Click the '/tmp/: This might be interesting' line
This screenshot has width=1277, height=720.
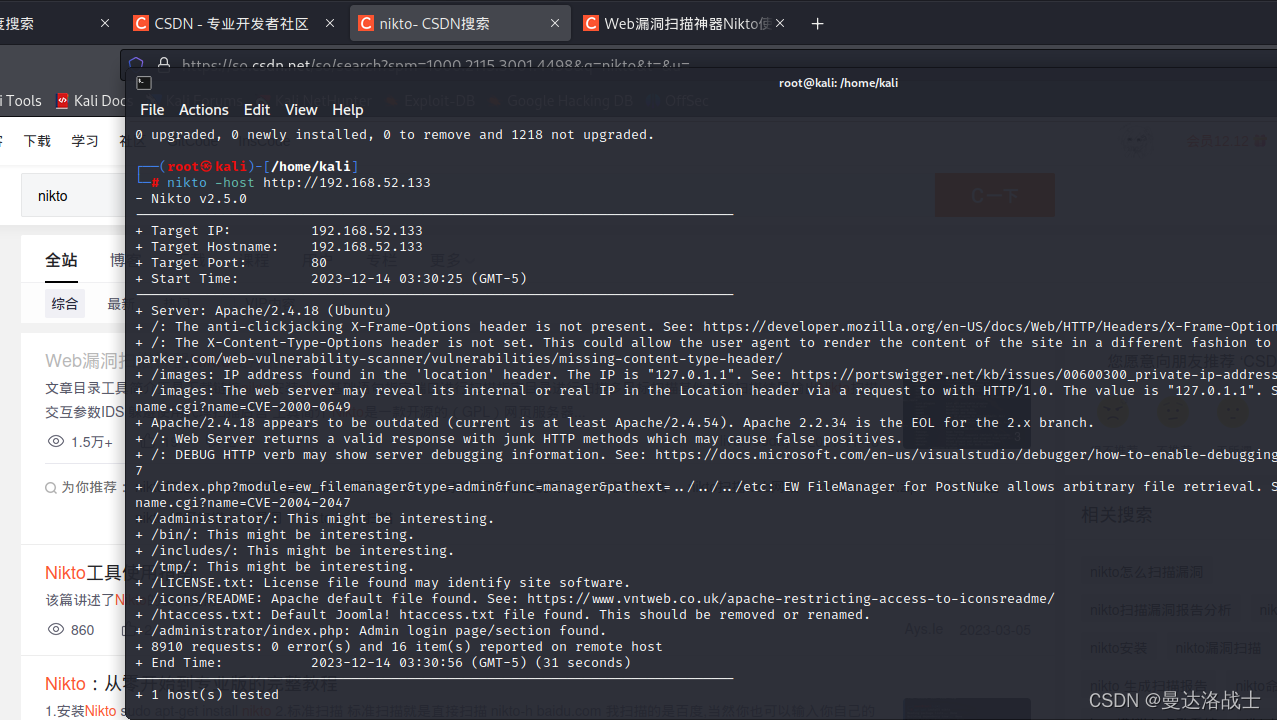(x=275, y=567)
